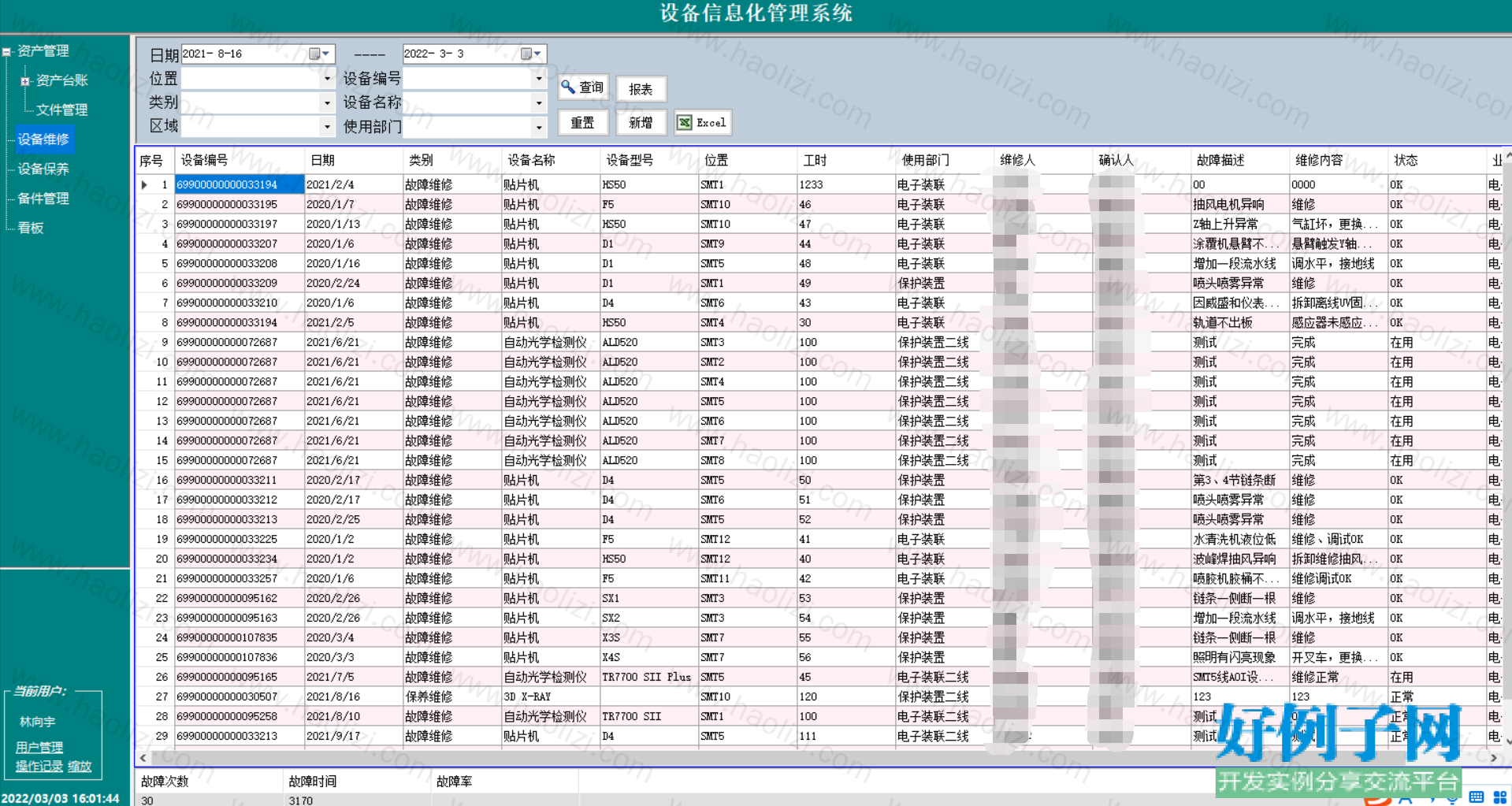The image size is (1512, 806).
Task: Sort by the 设备编号 column header
Action: coord(240,160)
